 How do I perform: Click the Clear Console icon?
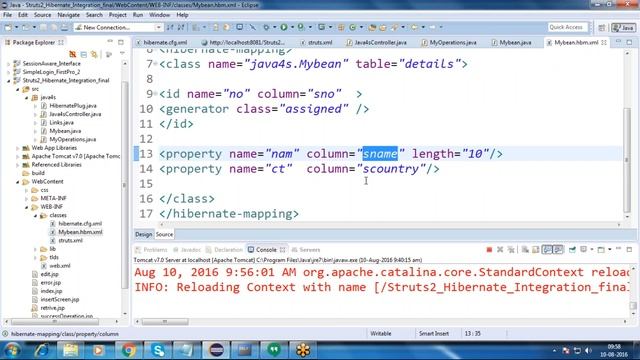(x=525, y=249)
